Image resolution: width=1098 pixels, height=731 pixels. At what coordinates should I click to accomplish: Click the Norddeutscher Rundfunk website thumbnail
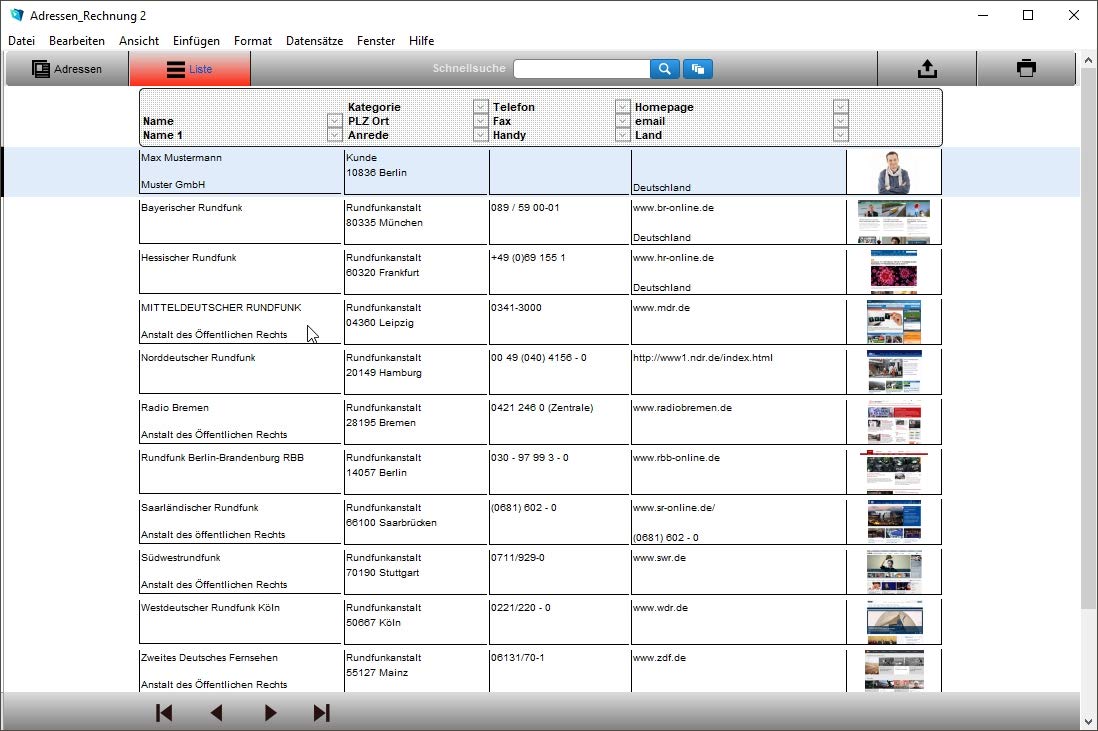click(x=894, y=372)
